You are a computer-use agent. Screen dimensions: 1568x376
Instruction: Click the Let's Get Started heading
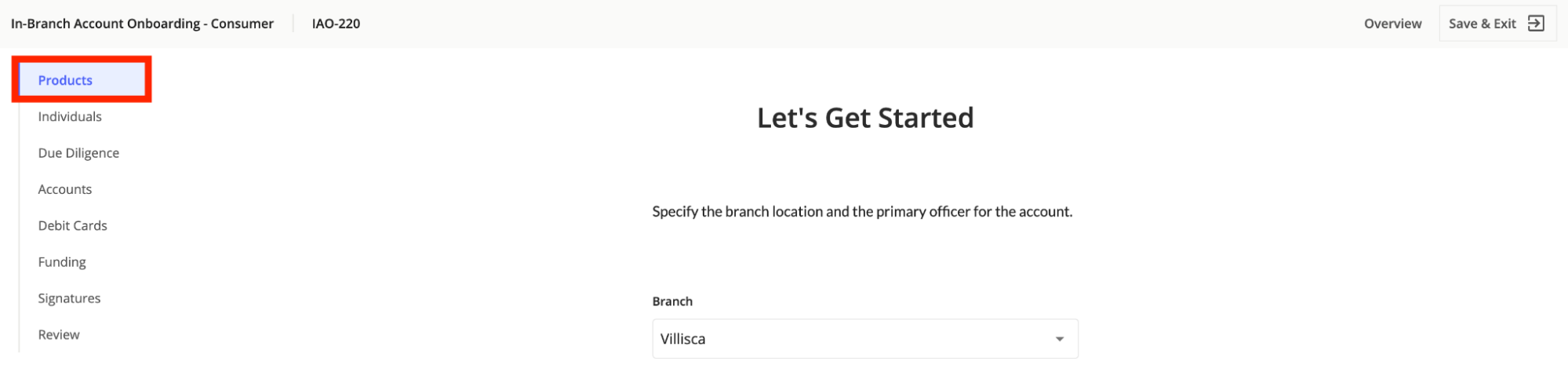865,118
